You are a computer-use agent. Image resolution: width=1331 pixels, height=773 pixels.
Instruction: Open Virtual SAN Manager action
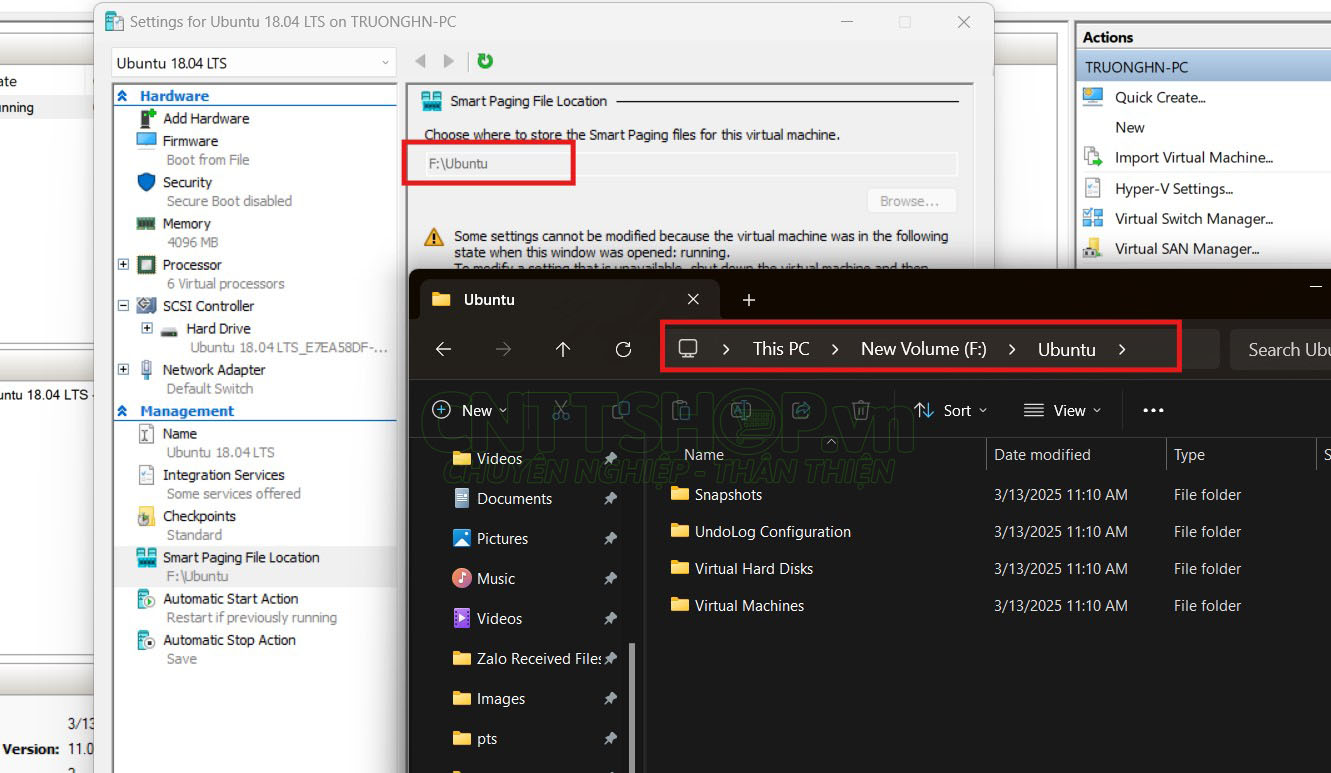coord(1187,248)
